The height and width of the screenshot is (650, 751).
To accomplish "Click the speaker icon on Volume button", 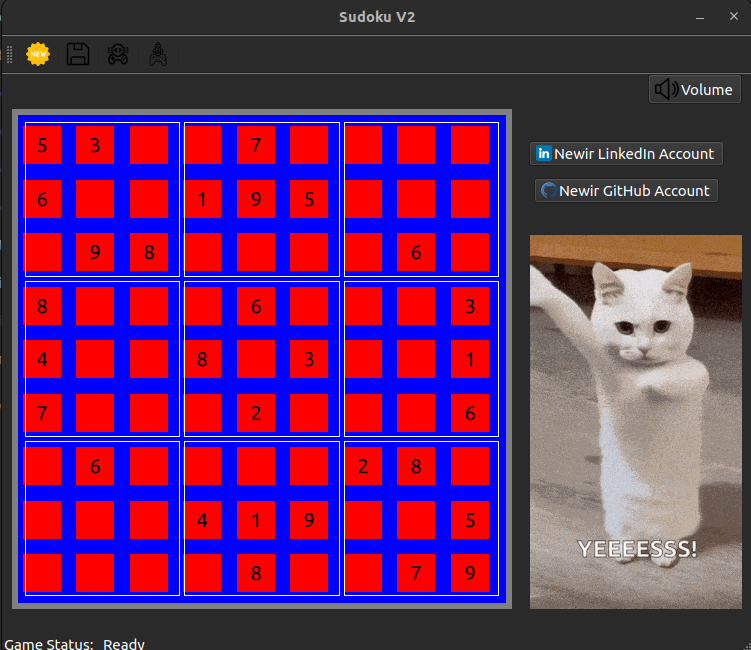I will pos(666,90).
